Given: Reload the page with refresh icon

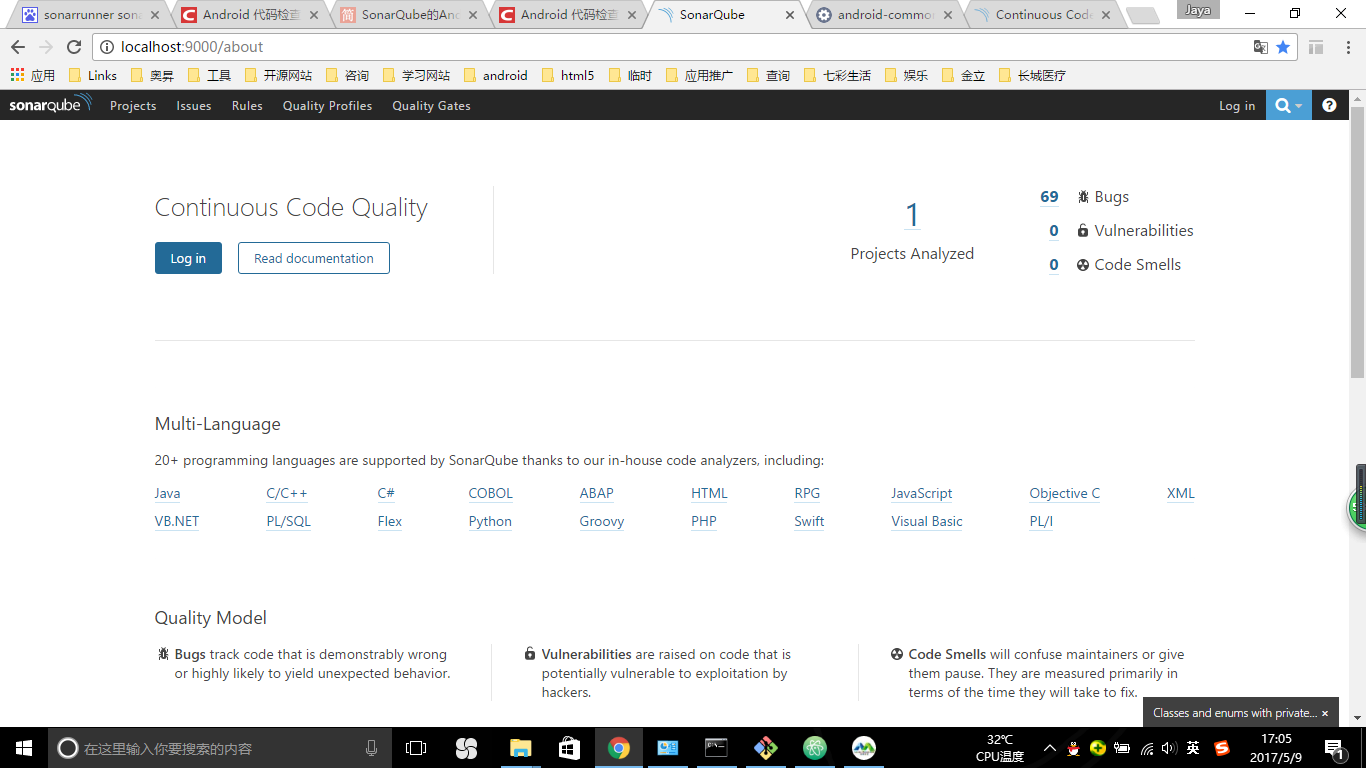Looking at the screenshot, I should [x=74, y=47].
